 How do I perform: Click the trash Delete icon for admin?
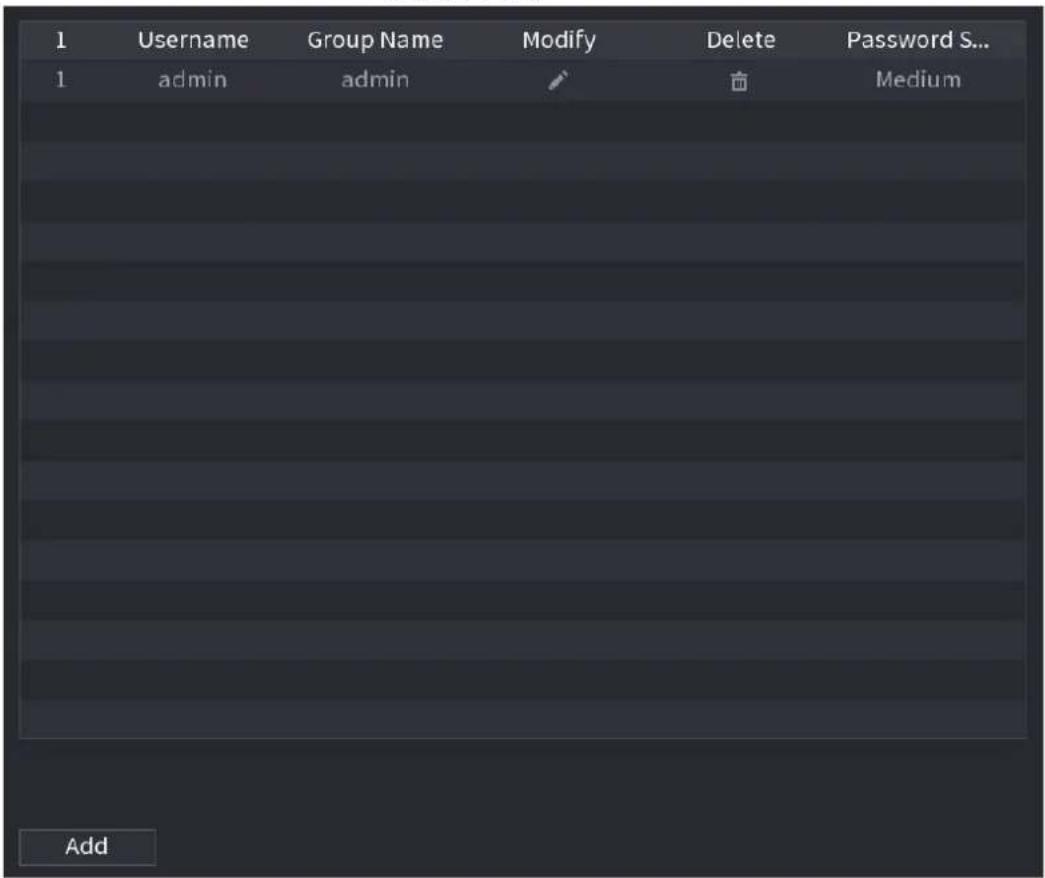click(738, 81)
